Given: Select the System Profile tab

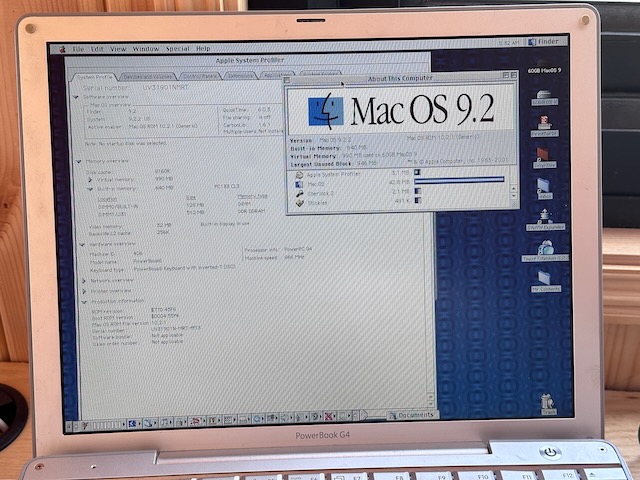Looking at the screenshot, I should point(94,77).
